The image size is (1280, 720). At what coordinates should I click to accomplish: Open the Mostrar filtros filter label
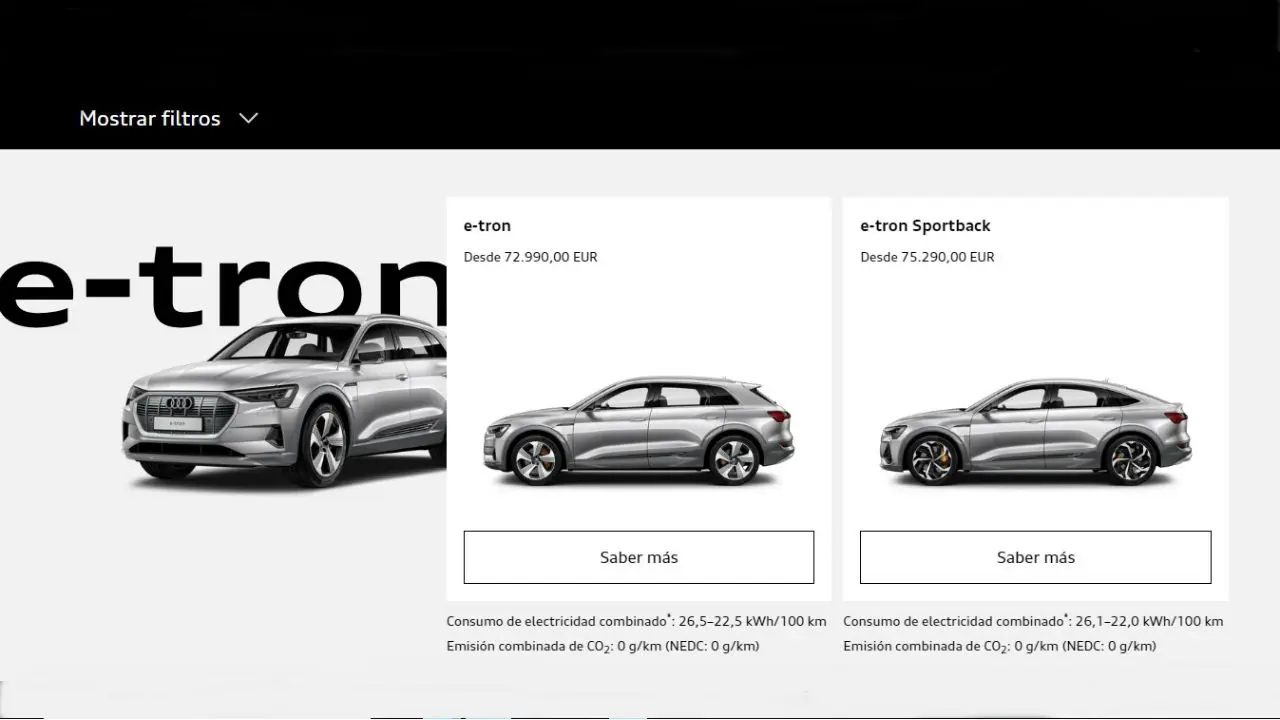(150, 118)
